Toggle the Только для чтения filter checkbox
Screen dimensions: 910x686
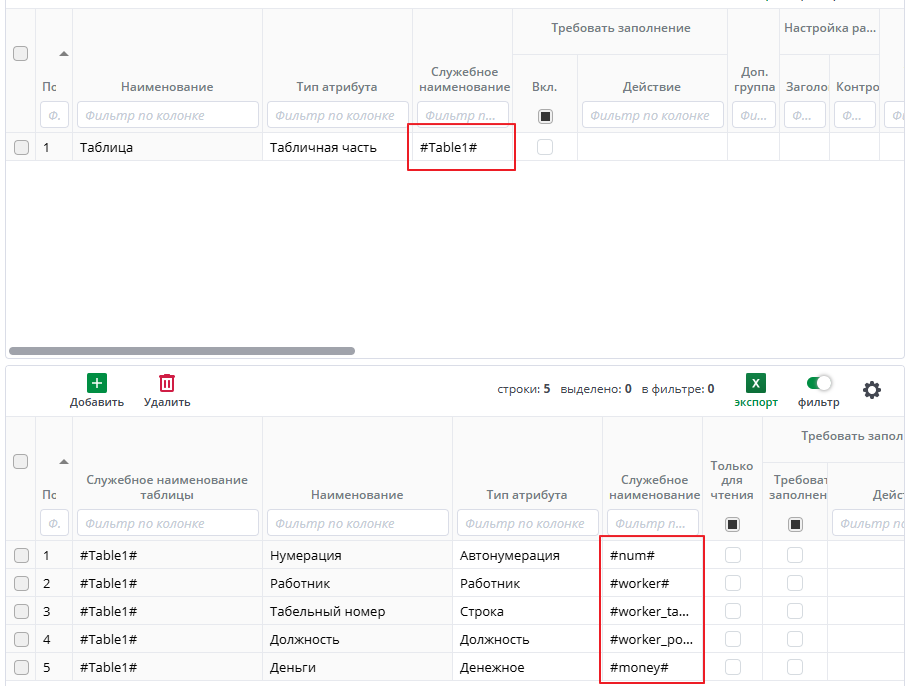click(733, 524)
